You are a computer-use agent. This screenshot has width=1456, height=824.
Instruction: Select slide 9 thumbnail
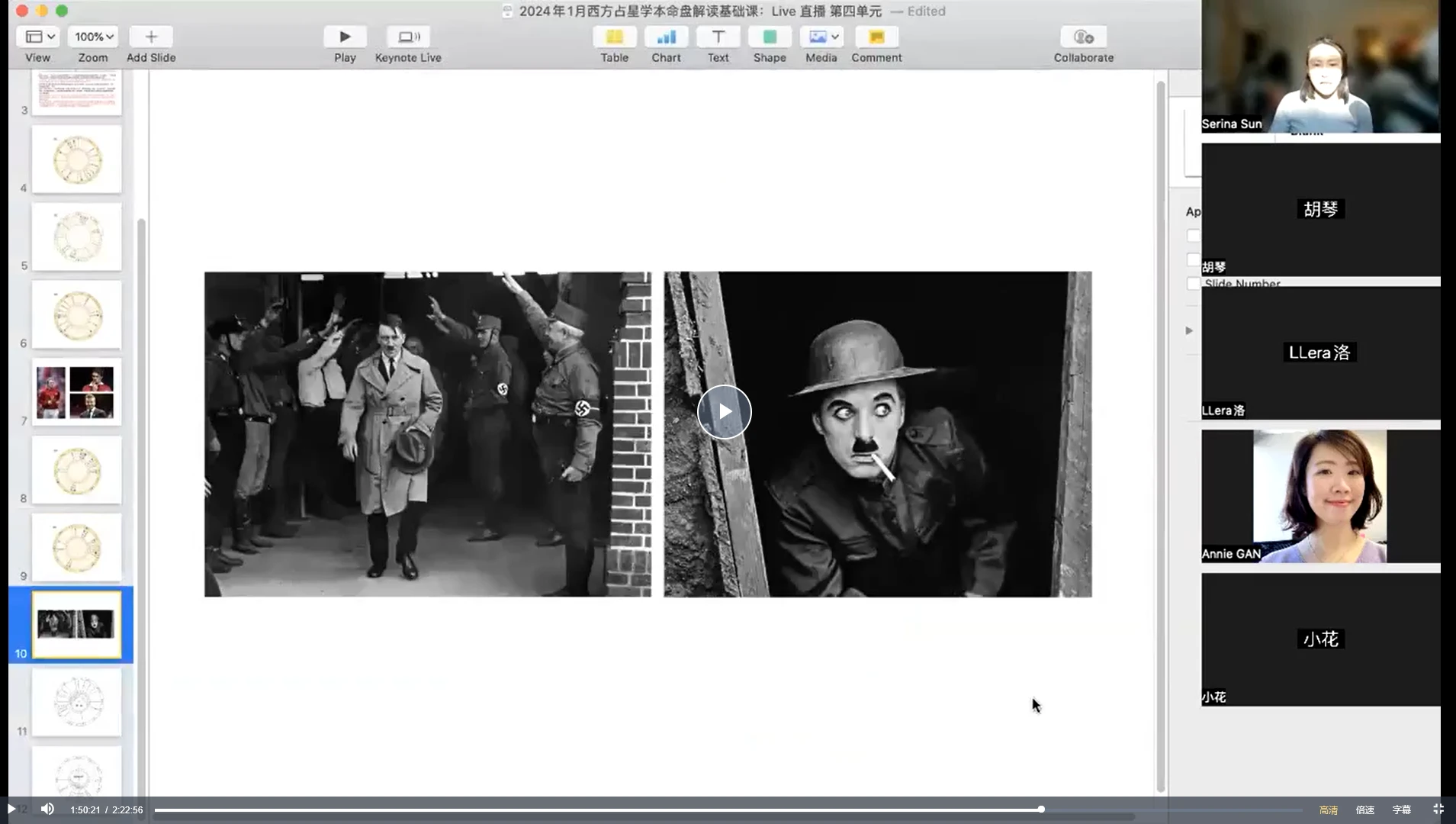point(76,548)
